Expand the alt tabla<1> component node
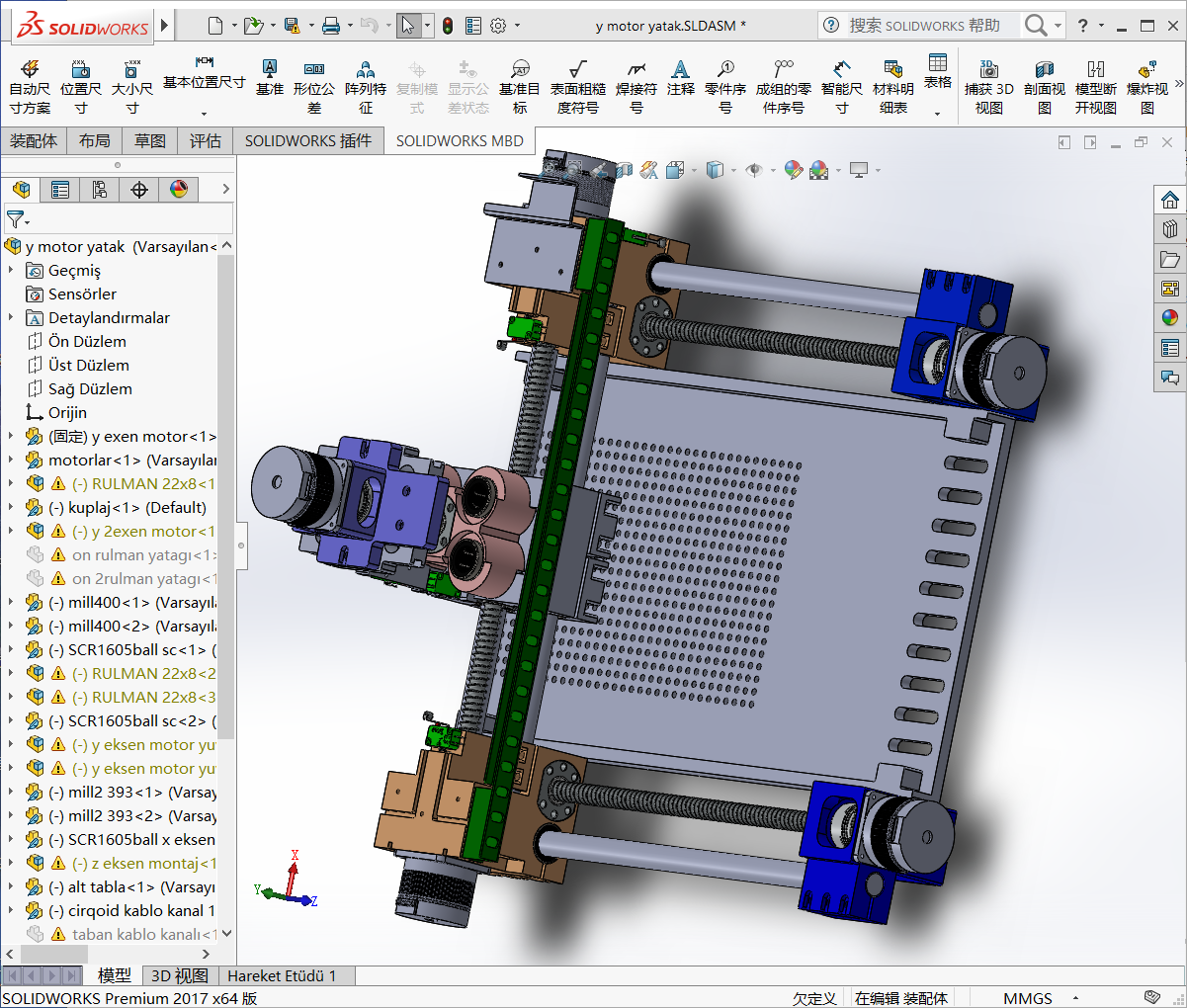 pos(11,886)
